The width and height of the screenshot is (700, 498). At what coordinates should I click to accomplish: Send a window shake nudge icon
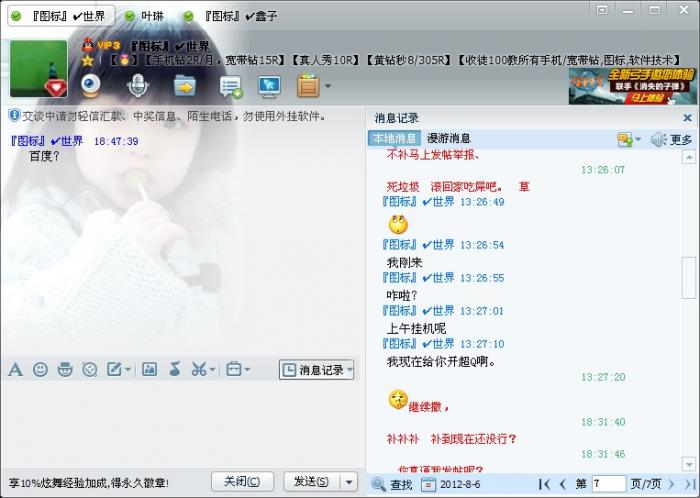[90, 369]
